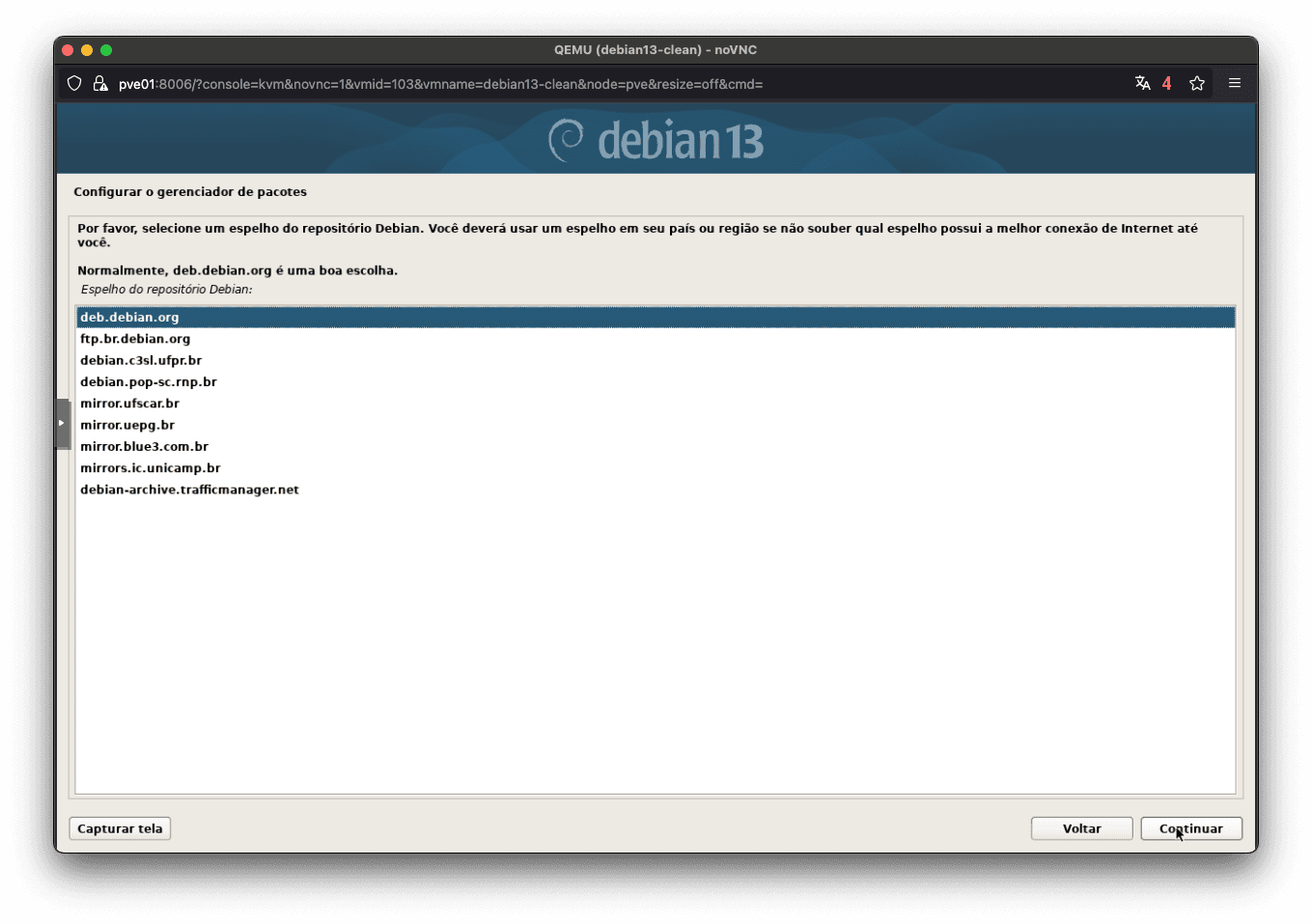1312x924 pixels.
Task: Pick mirror.blue3.com.br mirror
Action: (x=656, y=446)
